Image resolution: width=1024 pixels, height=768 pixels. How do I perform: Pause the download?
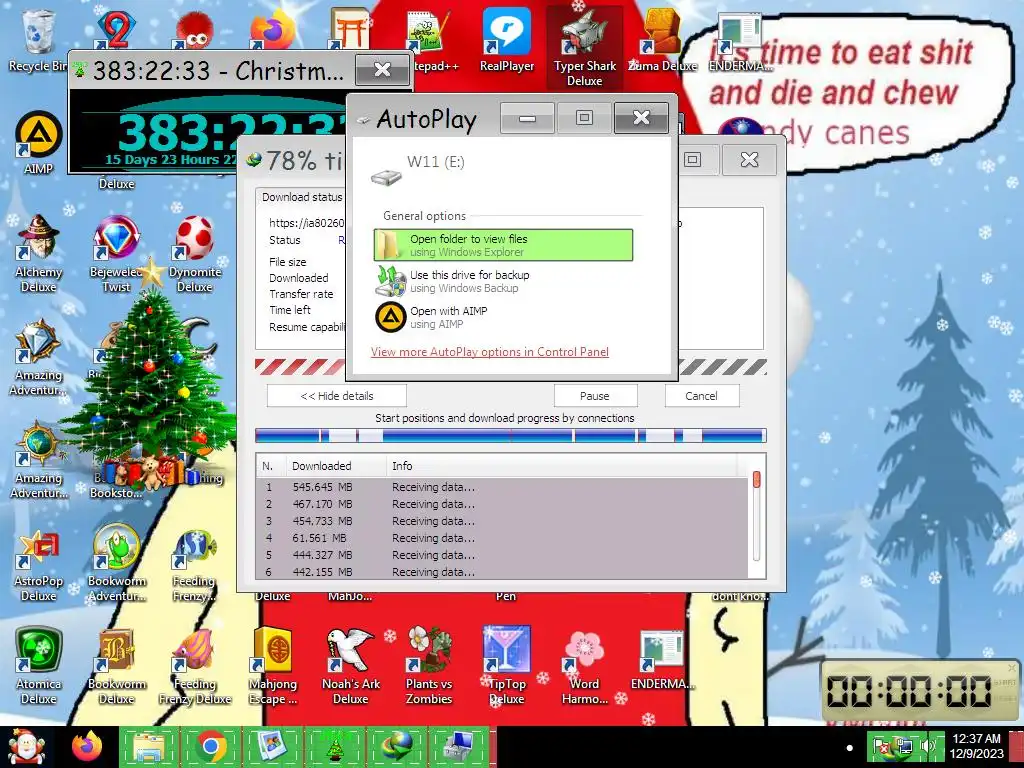pyautogui.click(x=595, y=396)
